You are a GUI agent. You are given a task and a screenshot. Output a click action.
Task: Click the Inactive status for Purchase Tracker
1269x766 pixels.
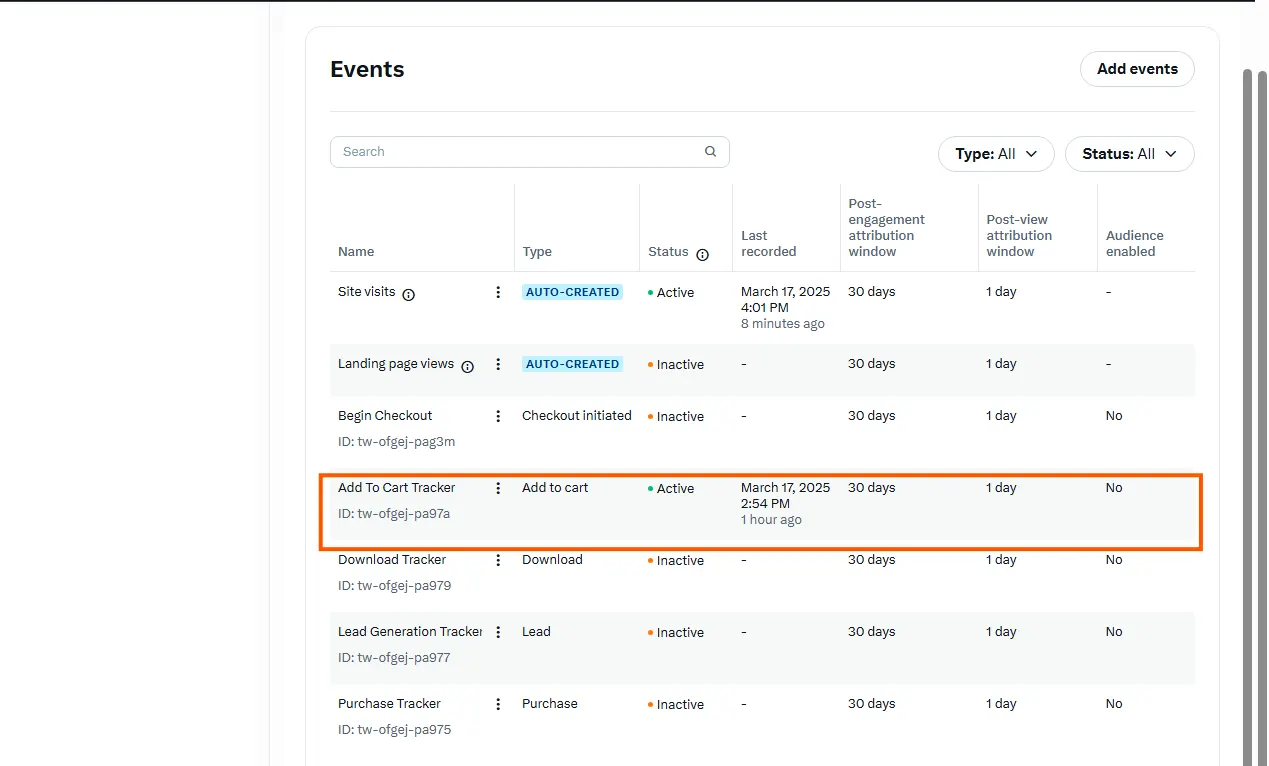676,705
